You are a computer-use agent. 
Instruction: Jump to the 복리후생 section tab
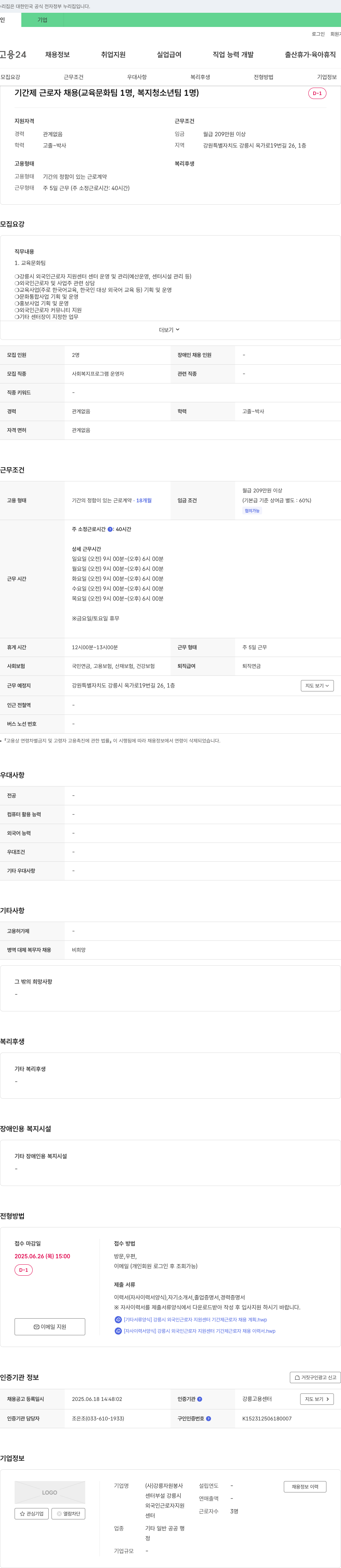200,77
